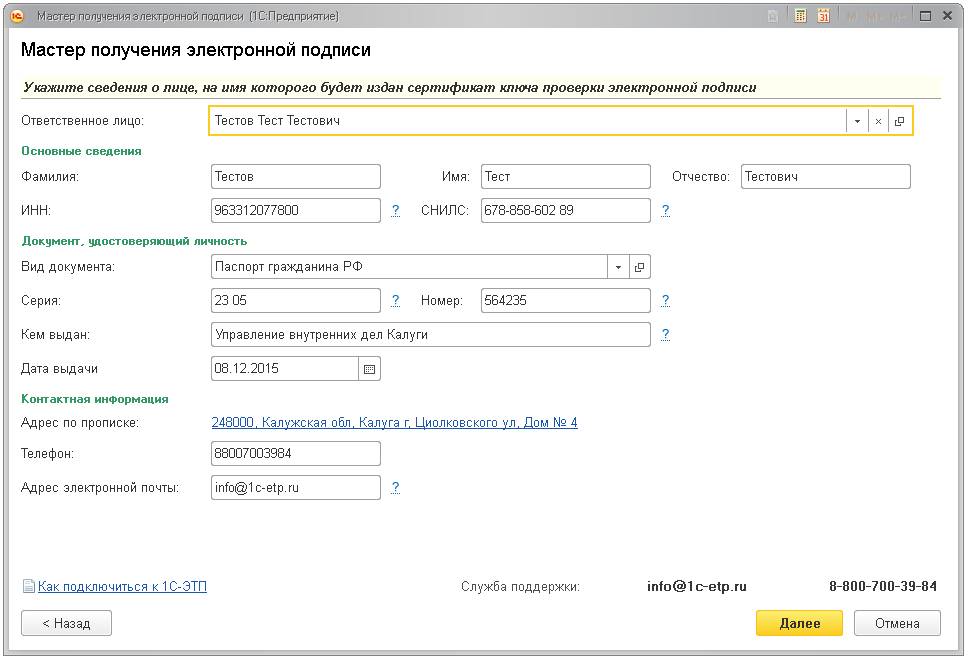Click the Серия input field

[295, 301]
